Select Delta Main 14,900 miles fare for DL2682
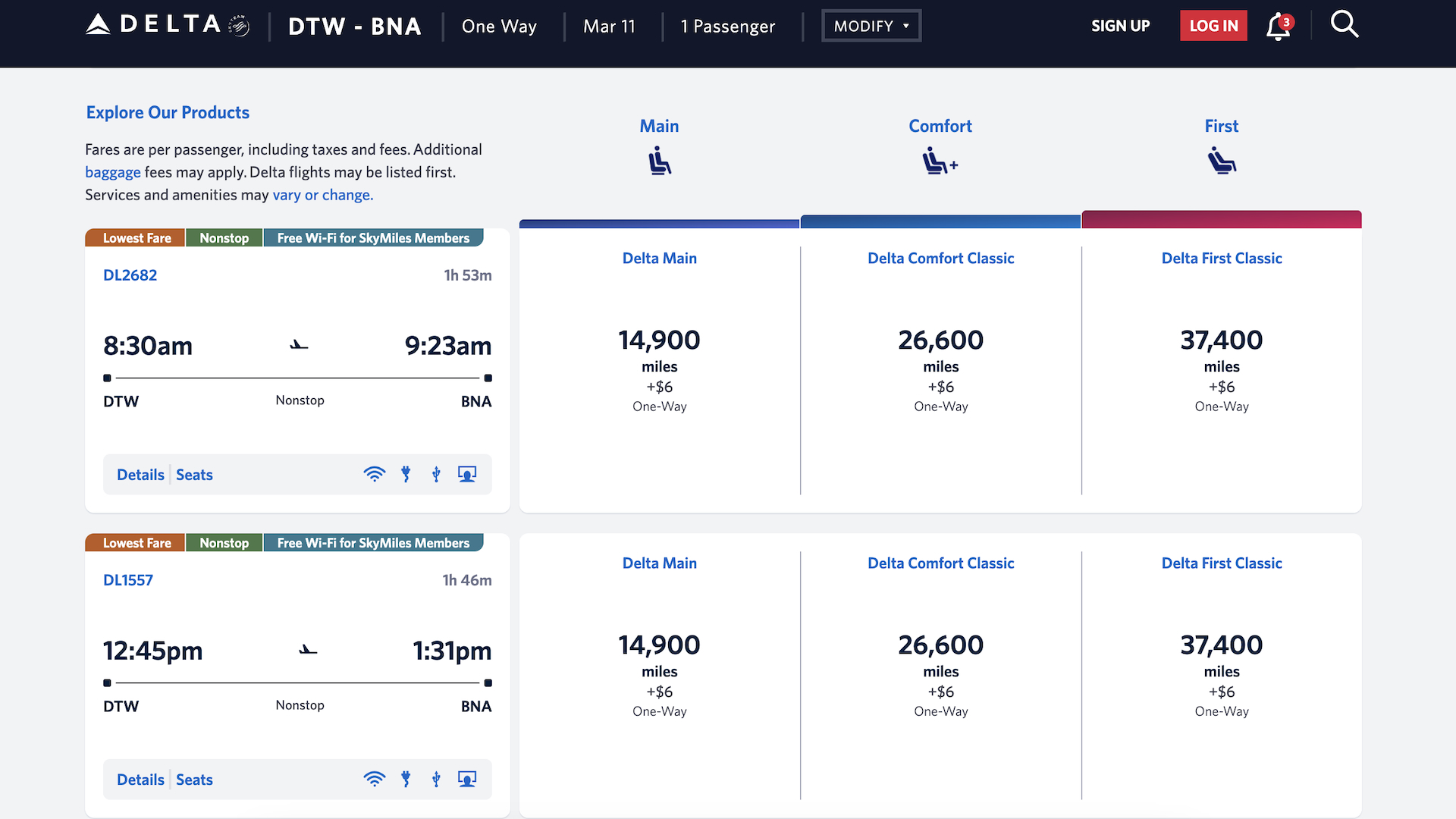Viewport: 1456px width, 819px height. click(x=660, y=371)
